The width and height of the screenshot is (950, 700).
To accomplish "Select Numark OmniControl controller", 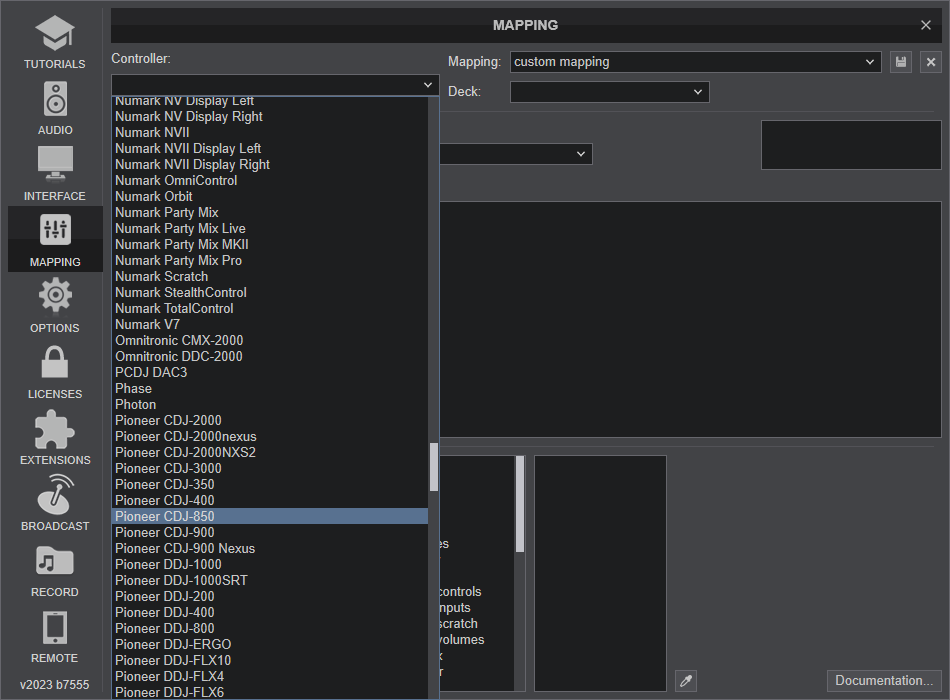I will (x=270, y=181).
